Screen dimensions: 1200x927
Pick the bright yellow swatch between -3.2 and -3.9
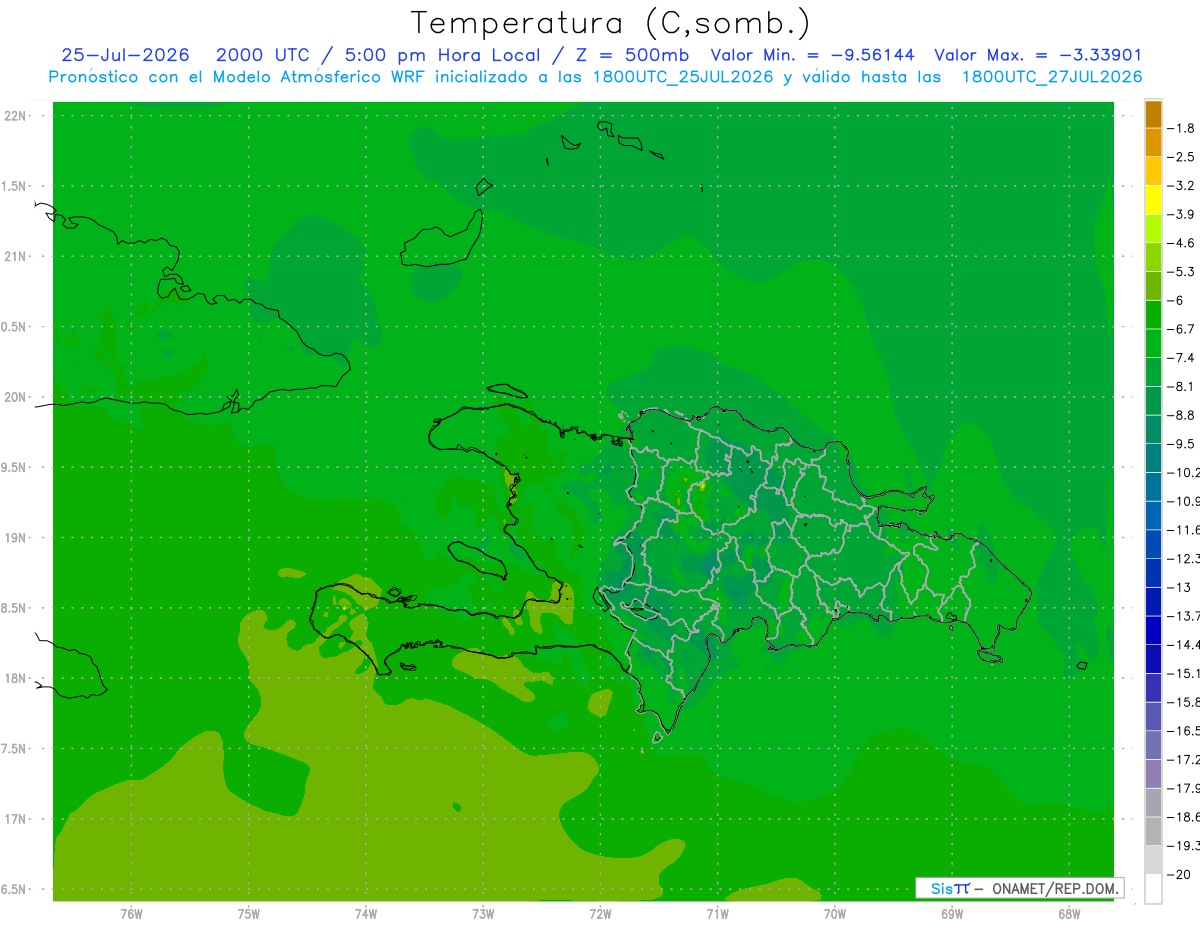click(x=1153, y=200)
